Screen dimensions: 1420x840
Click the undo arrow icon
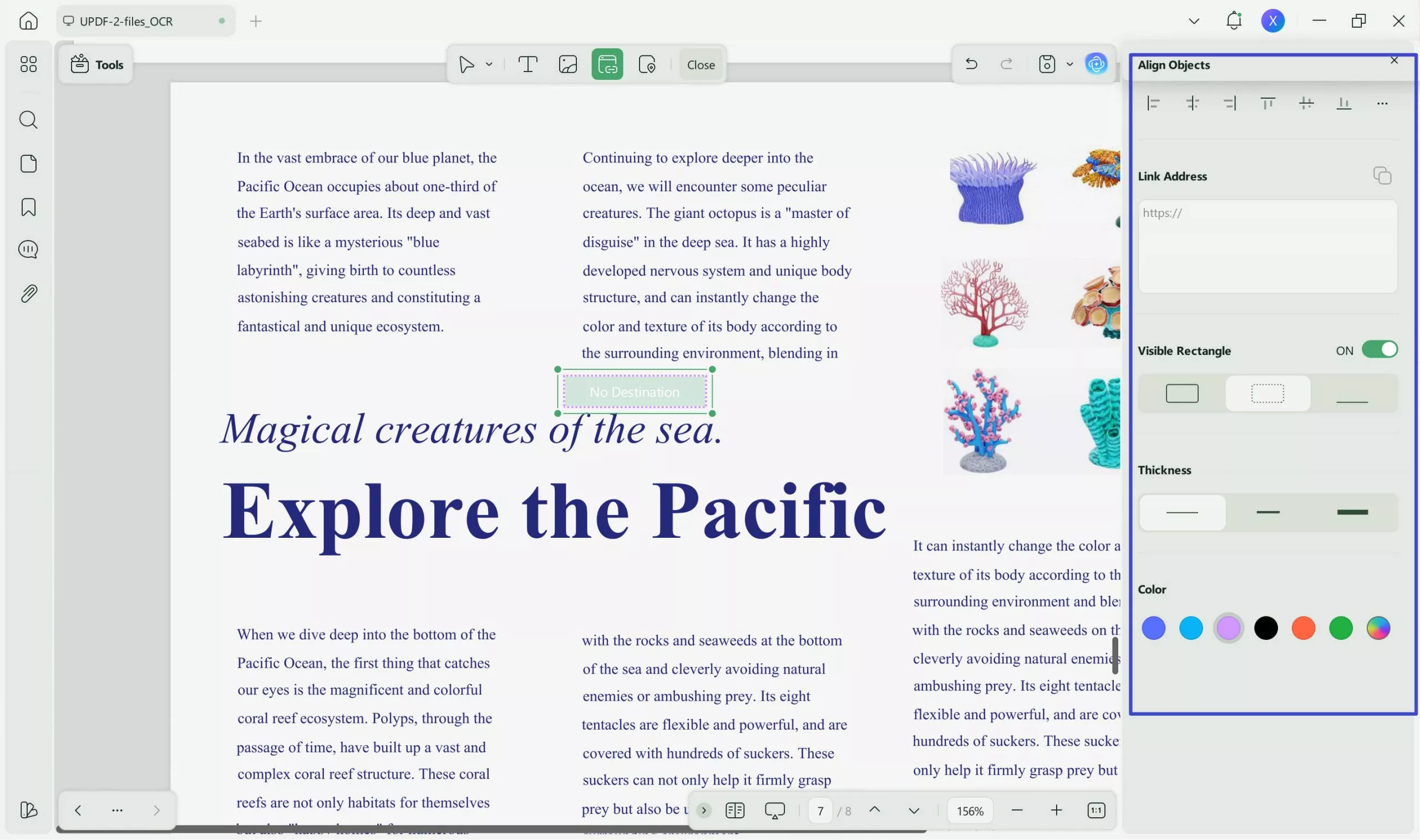(971, 64)
